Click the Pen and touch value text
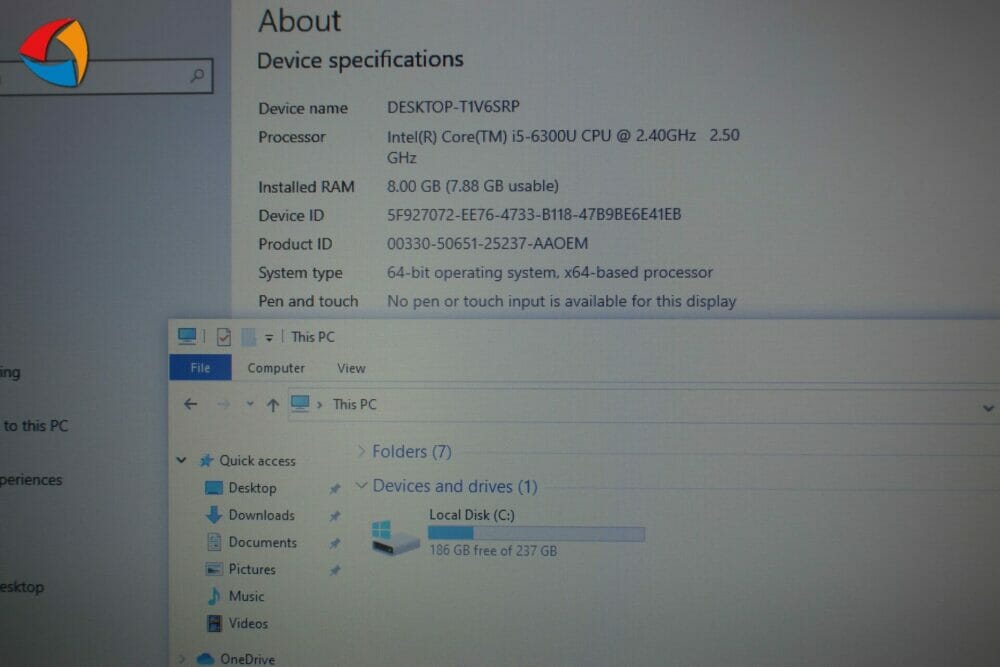 [561, 301]
